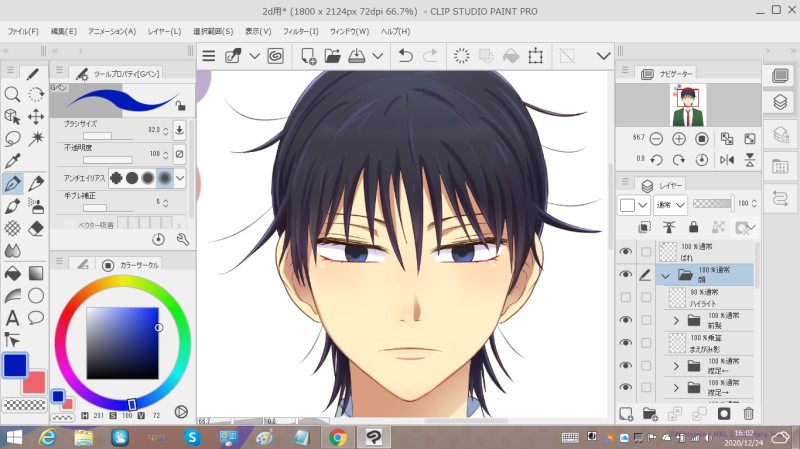
Task: Toggle Clip to Layer Below
Action: (644, 227)
